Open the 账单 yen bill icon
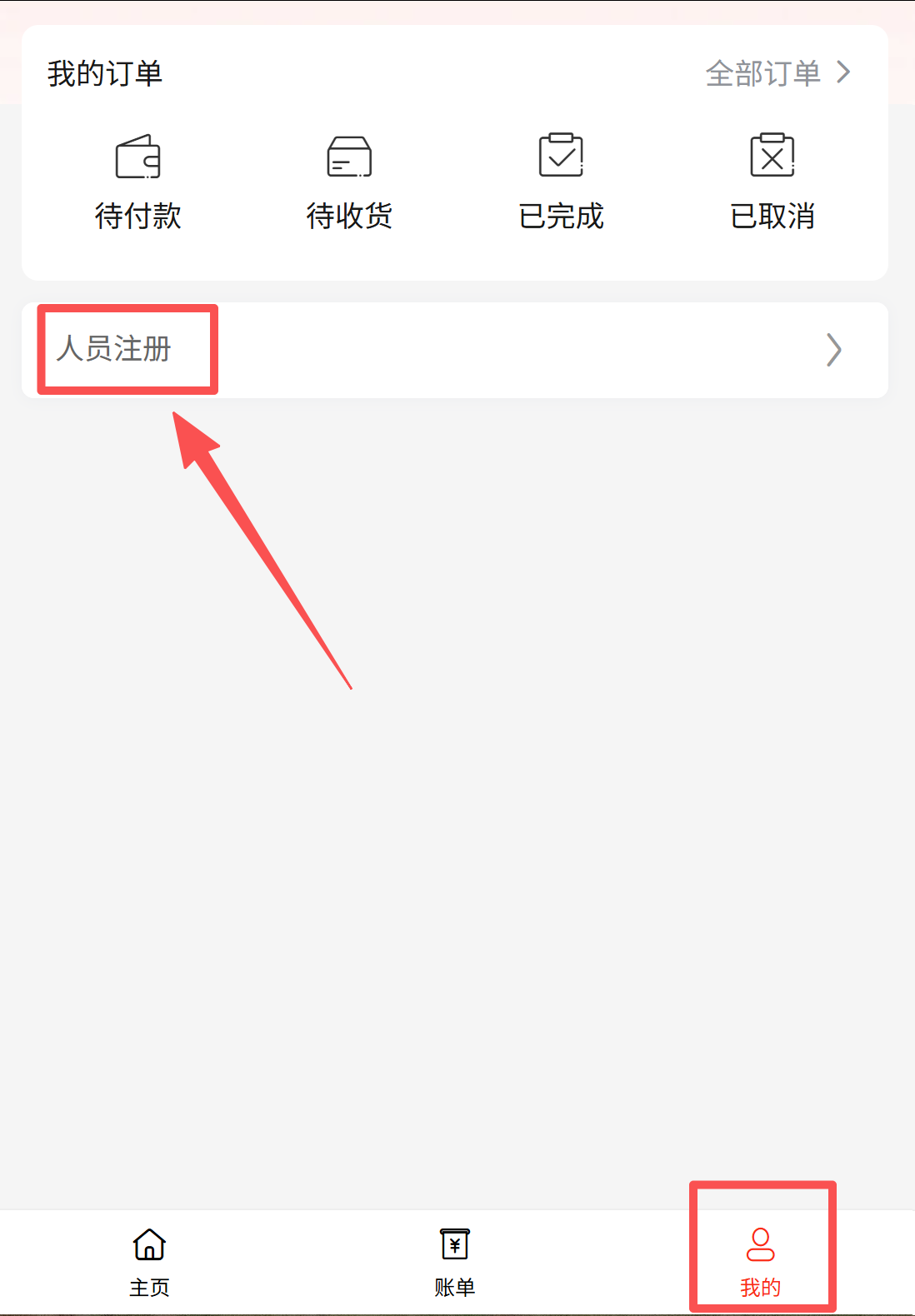This screenshot has width=915, height=1316. coord(455,1244)
